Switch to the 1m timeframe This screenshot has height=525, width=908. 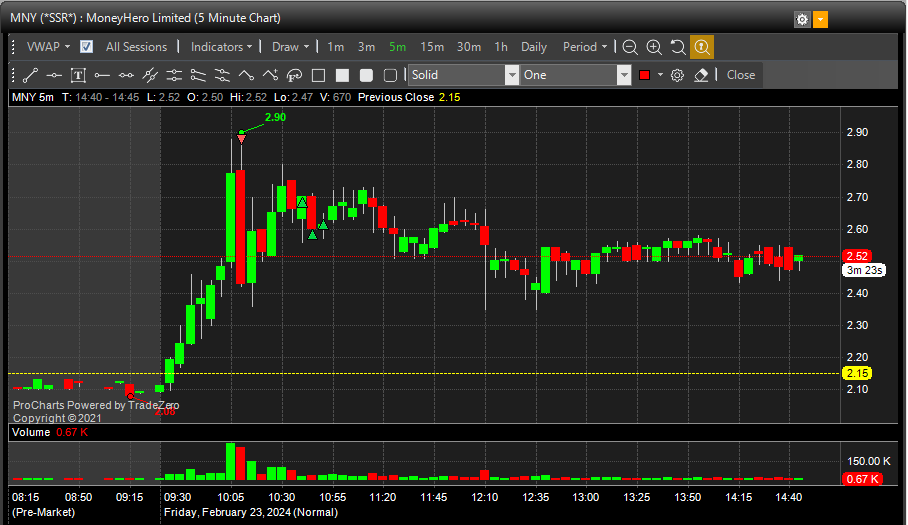(335, 47)
